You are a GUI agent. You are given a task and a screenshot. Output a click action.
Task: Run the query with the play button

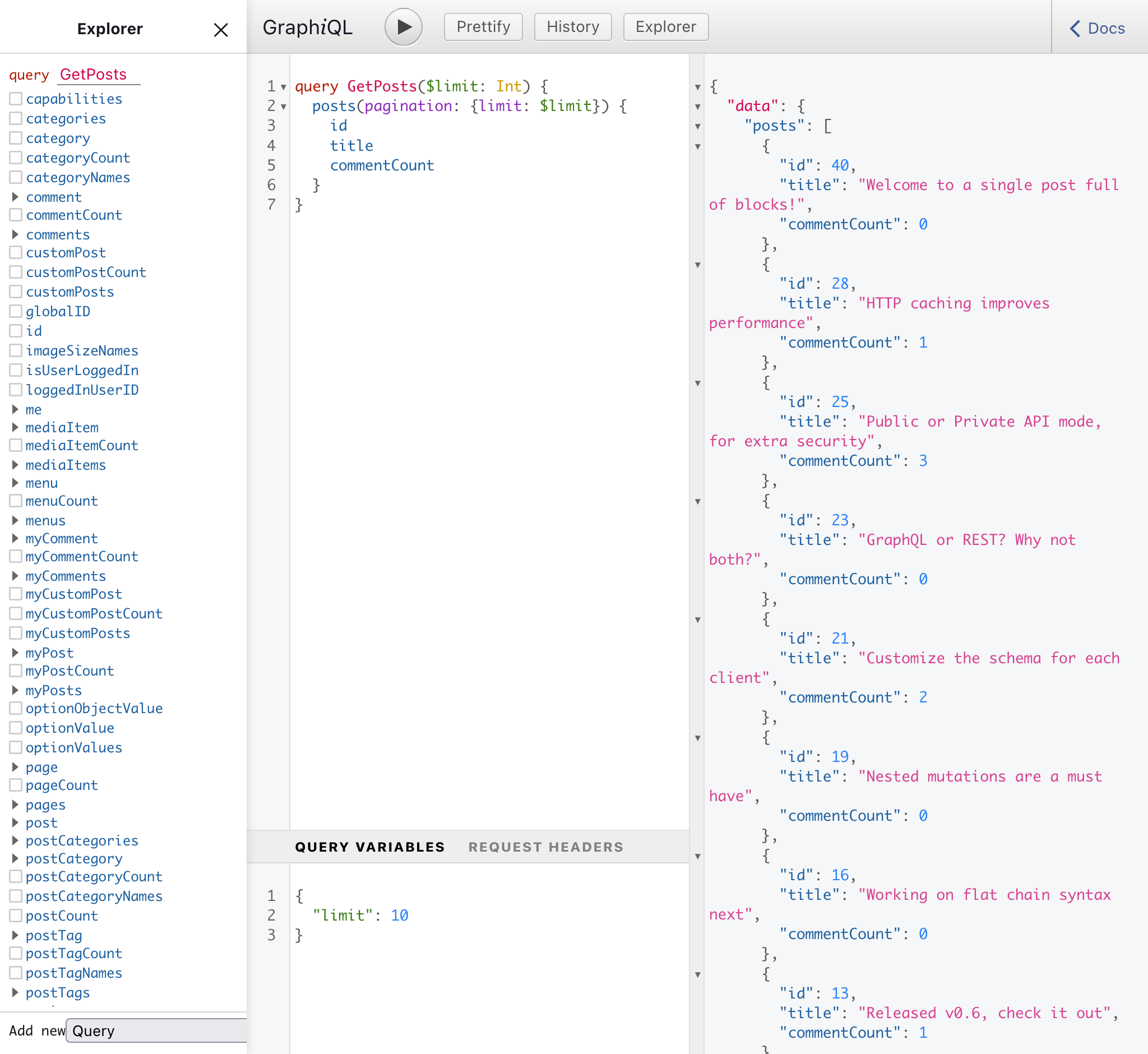tap(403, 27)
